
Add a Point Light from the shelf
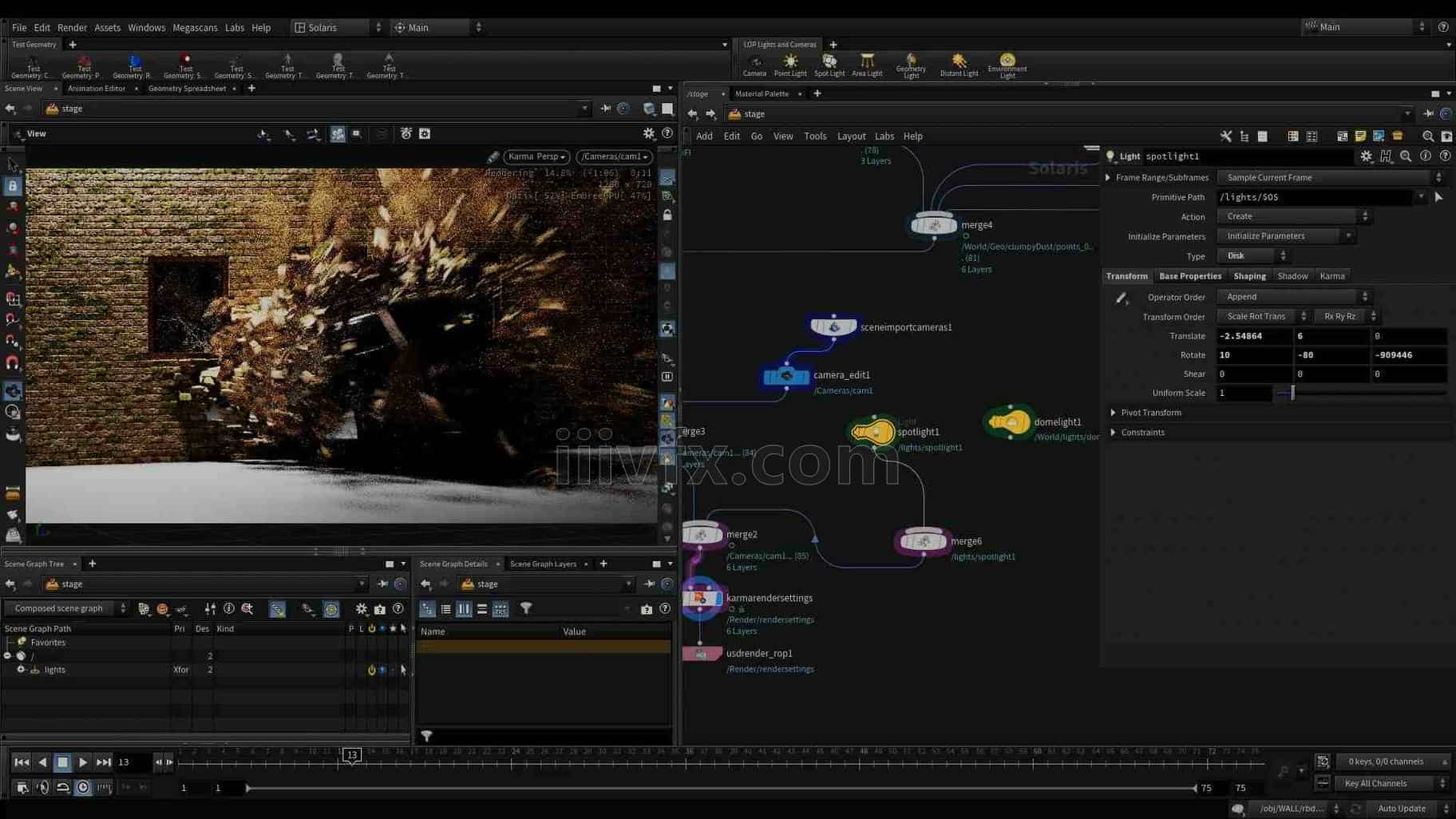(x=790, y=65)
